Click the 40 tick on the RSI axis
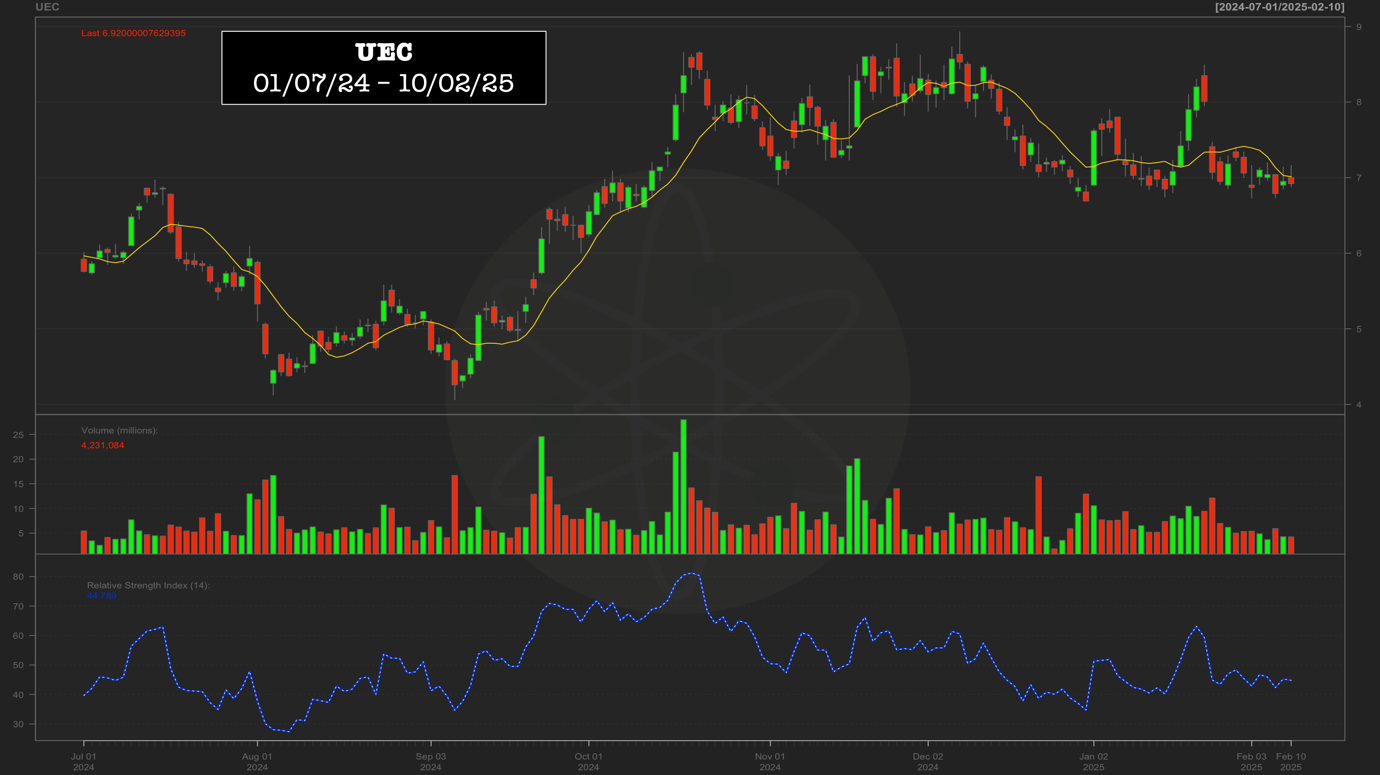Image resolution: width=1380 pixels, height=775 pixels. pos(18,695)
